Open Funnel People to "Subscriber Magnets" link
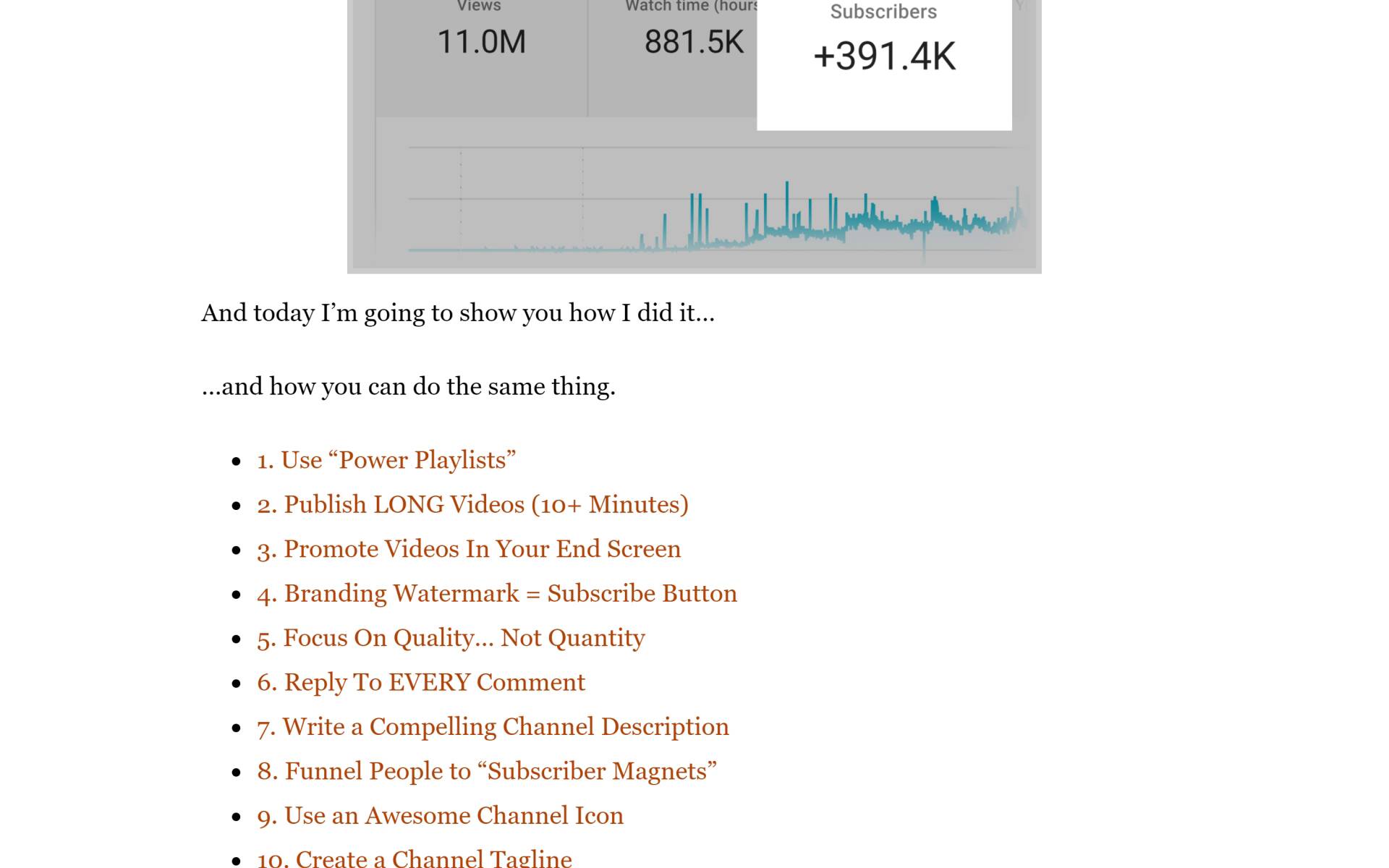Image resolution: width=1389 pixels, height=868 pixels. [x=487, y=771]
